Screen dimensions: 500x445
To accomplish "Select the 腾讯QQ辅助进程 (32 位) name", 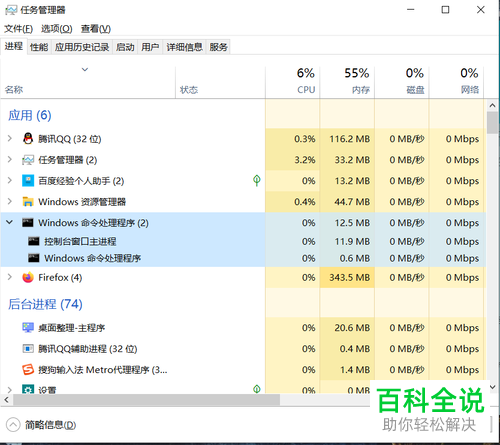I will [x=88, y=349].
